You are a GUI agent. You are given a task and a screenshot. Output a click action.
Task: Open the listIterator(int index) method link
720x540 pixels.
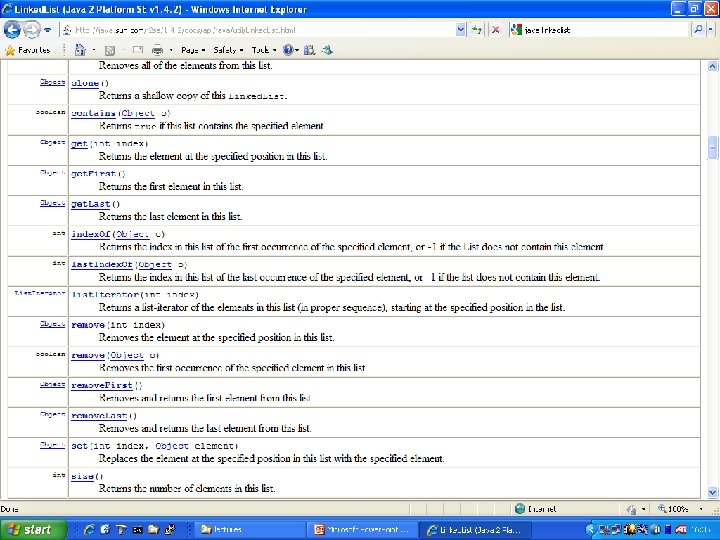[x=105, y=295]
